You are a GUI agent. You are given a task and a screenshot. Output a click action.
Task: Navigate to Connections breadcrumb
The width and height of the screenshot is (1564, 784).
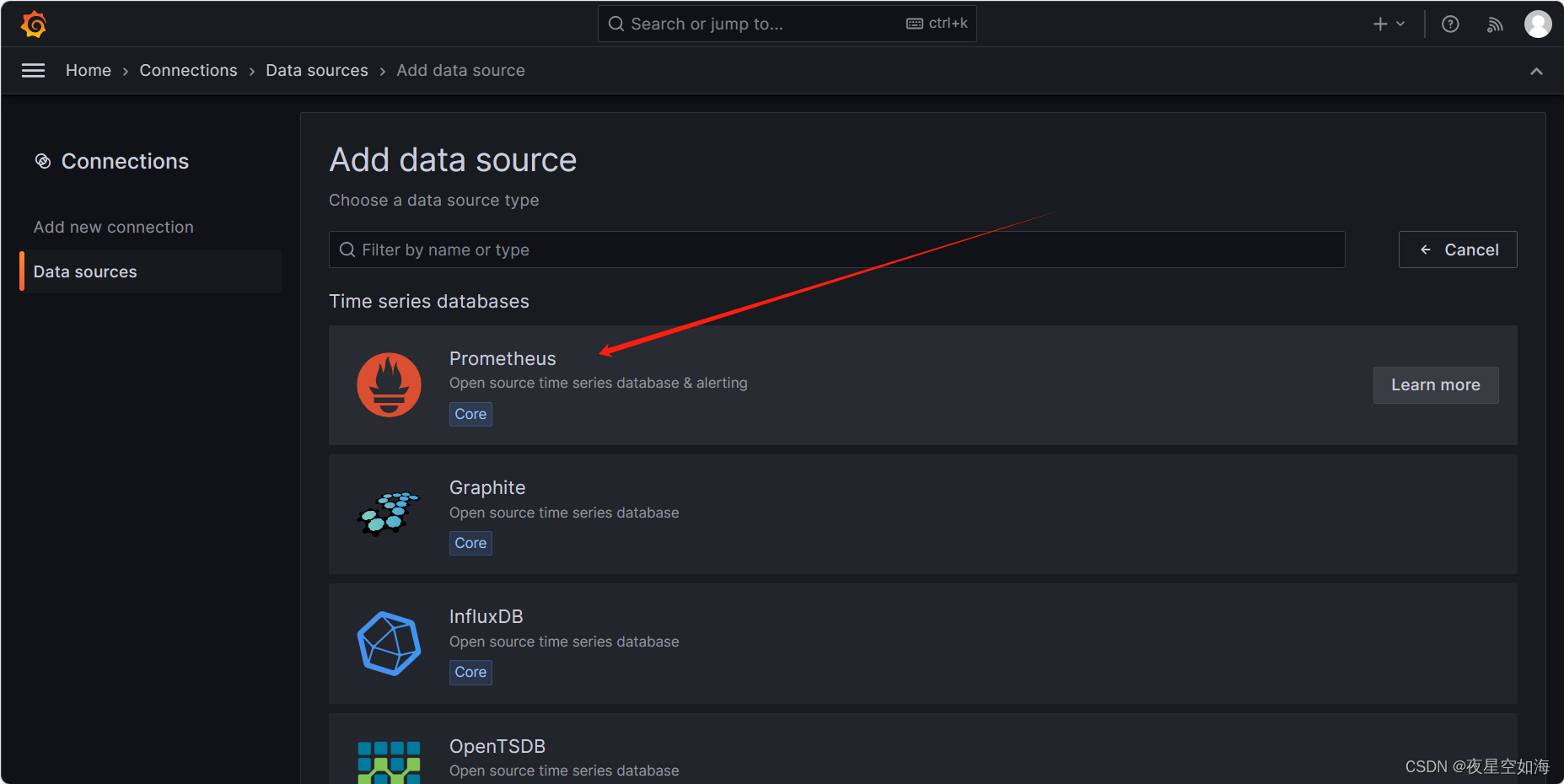[188, 71]
